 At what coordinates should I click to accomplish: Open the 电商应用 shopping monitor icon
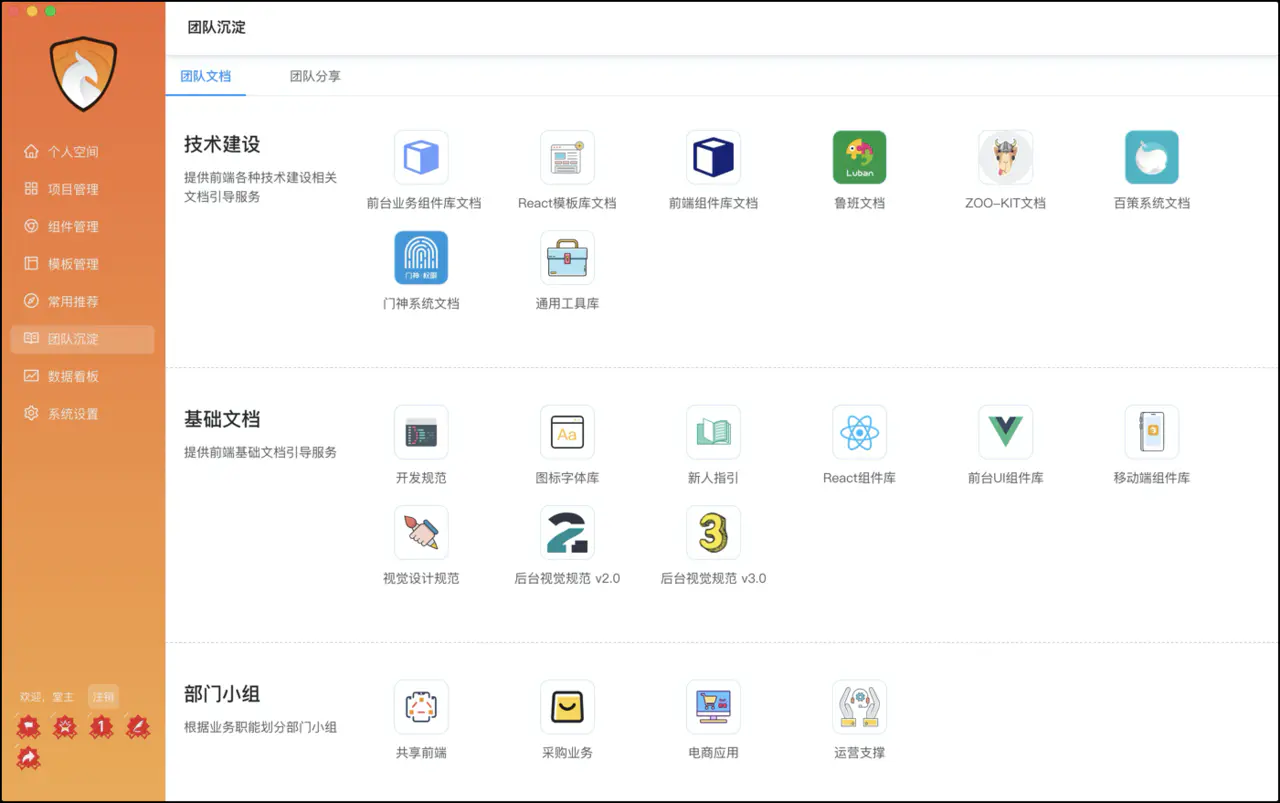coord(713,707)
